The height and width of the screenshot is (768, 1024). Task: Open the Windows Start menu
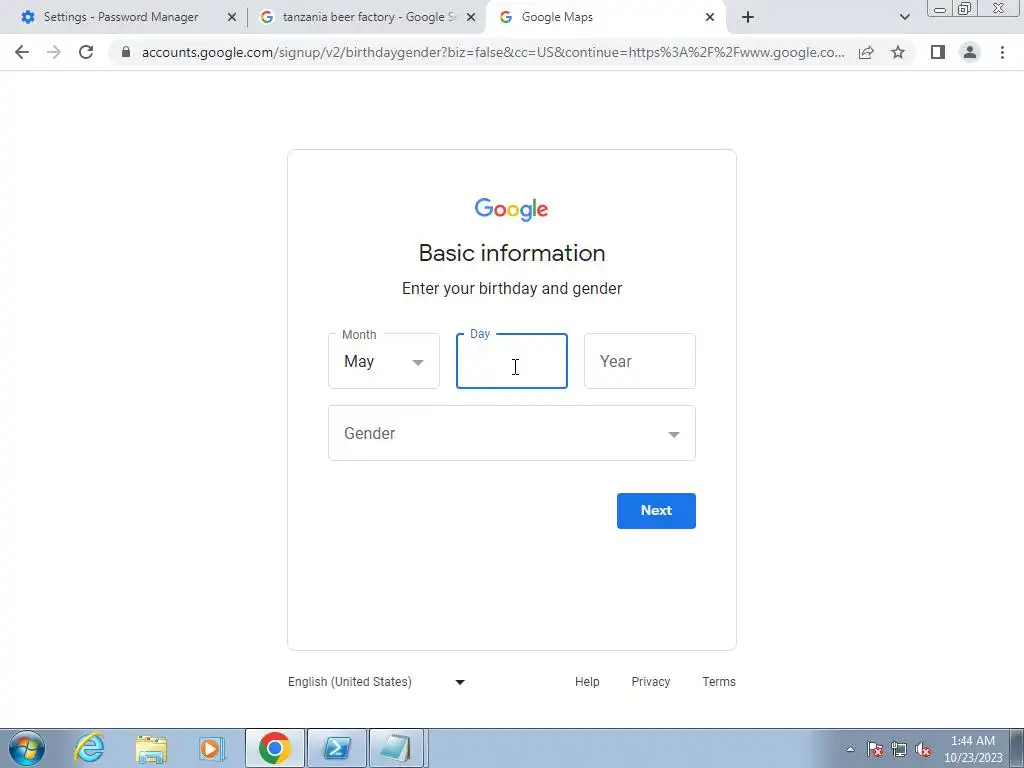point(27,748)
